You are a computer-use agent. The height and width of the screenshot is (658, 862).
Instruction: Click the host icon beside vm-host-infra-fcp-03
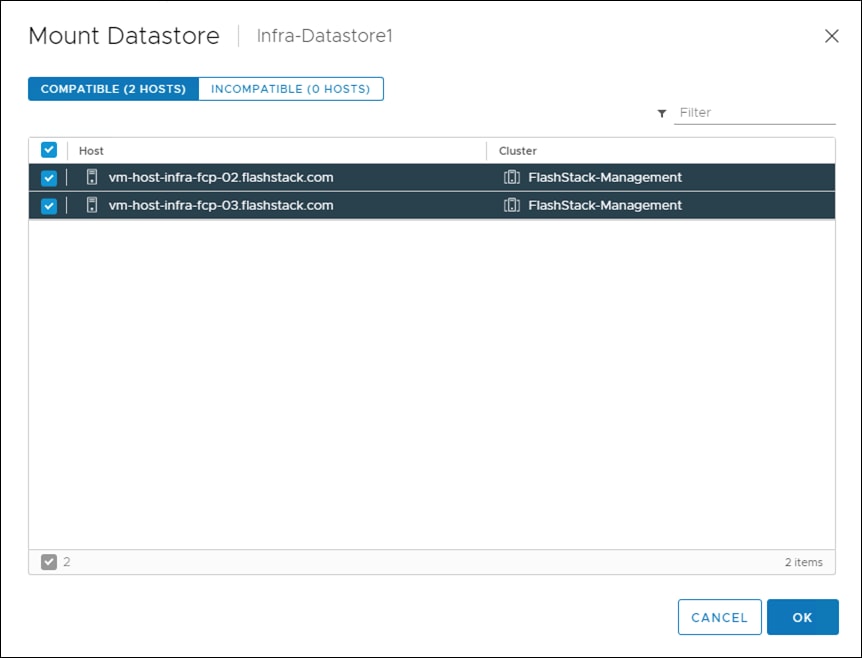click(91, 205)
